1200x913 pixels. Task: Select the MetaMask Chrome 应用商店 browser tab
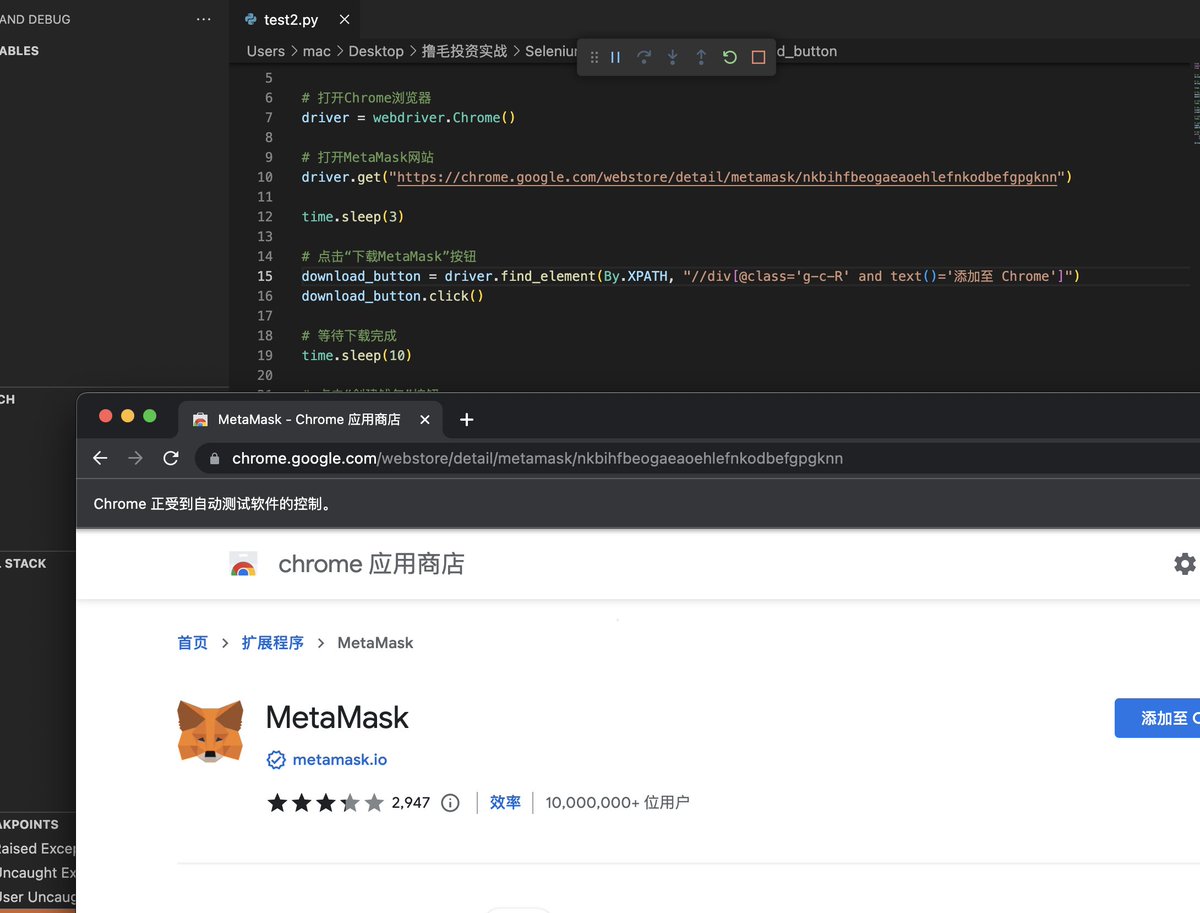coord(310,420)
